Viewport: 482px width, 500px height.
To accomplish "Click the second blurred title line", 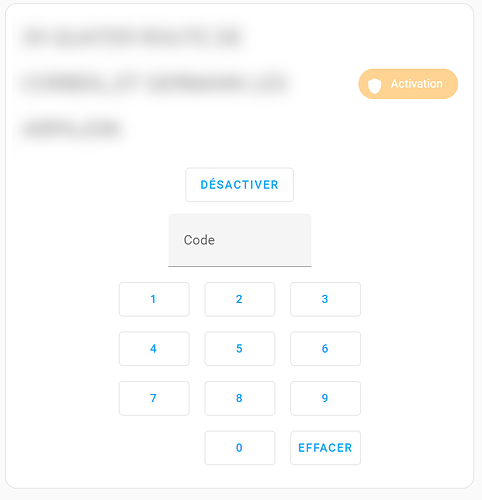I will (x=156, y=83).
